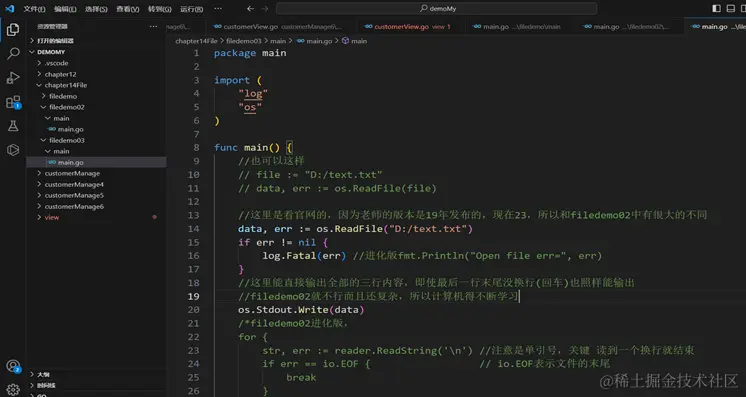Expand the filedemo folder
746x397 pixels.
click(96, 96)
